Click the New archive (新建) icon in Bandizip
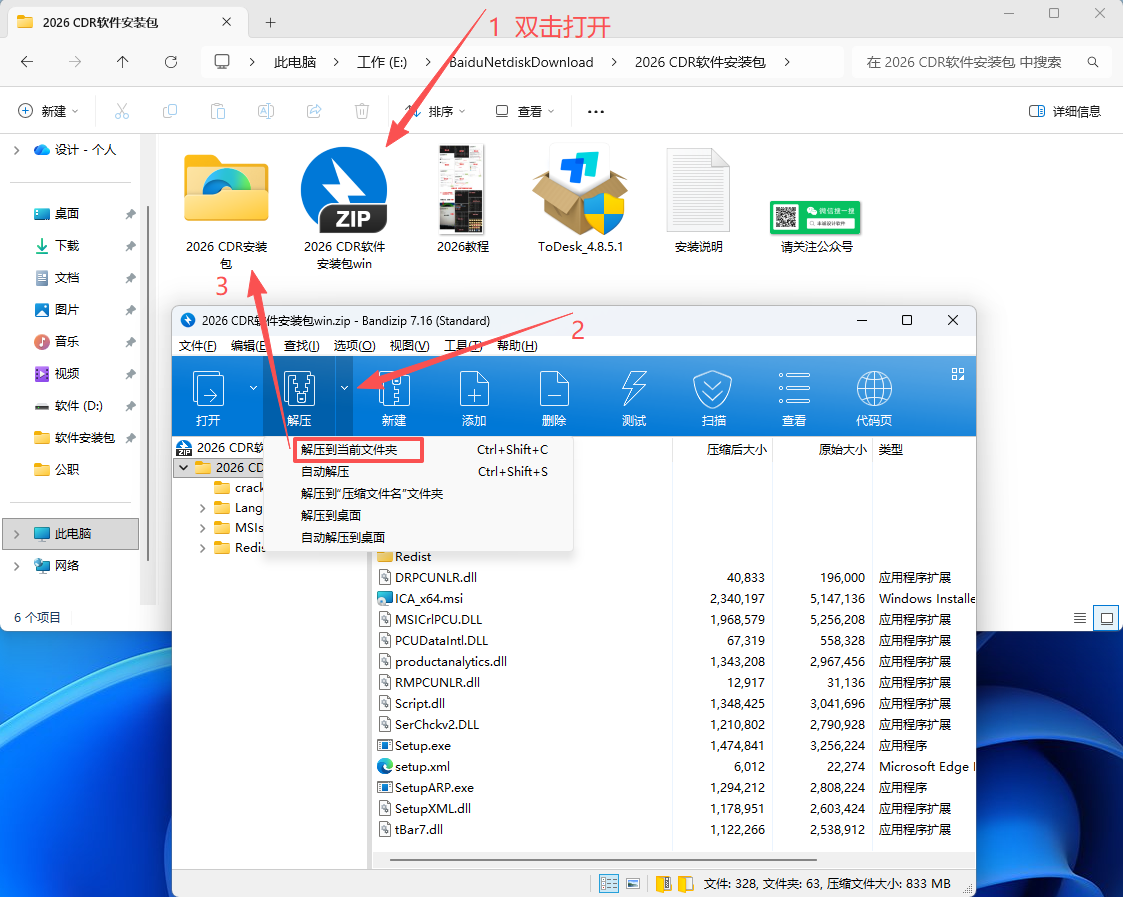This screenshot has height=897, width=1123. [394, 389]
